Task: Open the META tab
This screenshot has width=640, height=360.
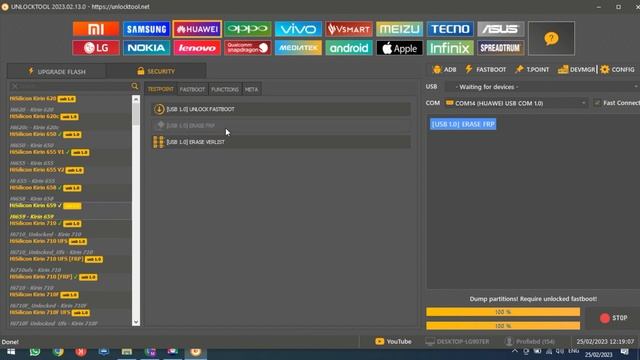Action: tap(251, 89)
